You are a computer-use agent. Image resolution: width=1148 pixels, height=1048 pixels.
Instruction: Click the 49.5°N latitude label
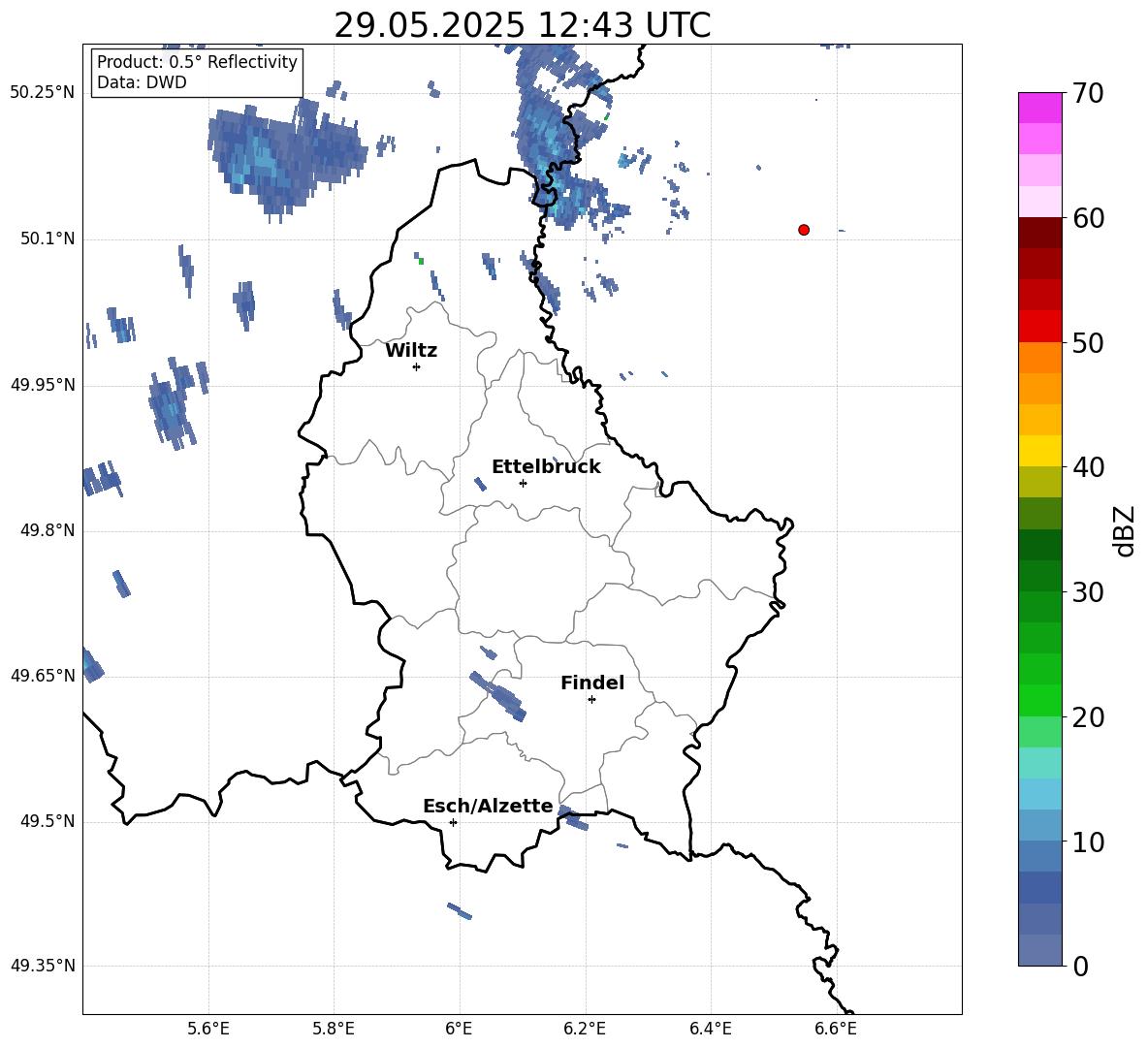tap(48, 822)
